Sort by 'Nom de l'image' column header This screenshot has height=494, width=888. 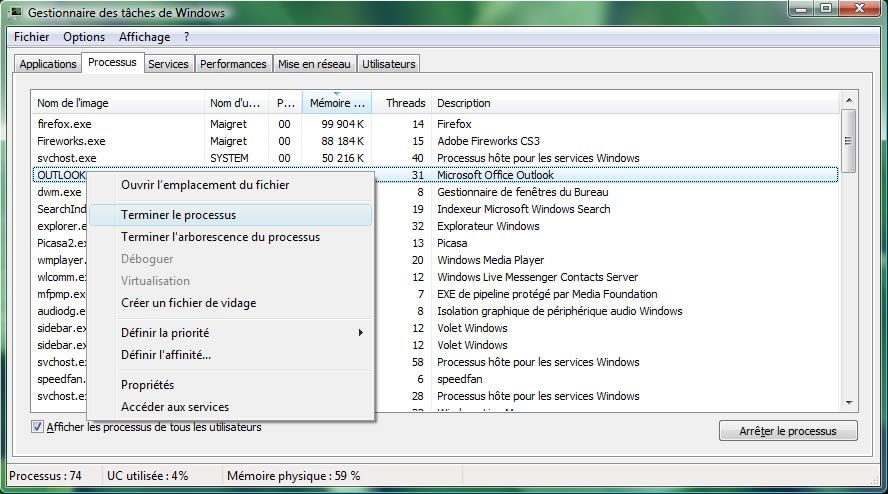pos(118,103)
